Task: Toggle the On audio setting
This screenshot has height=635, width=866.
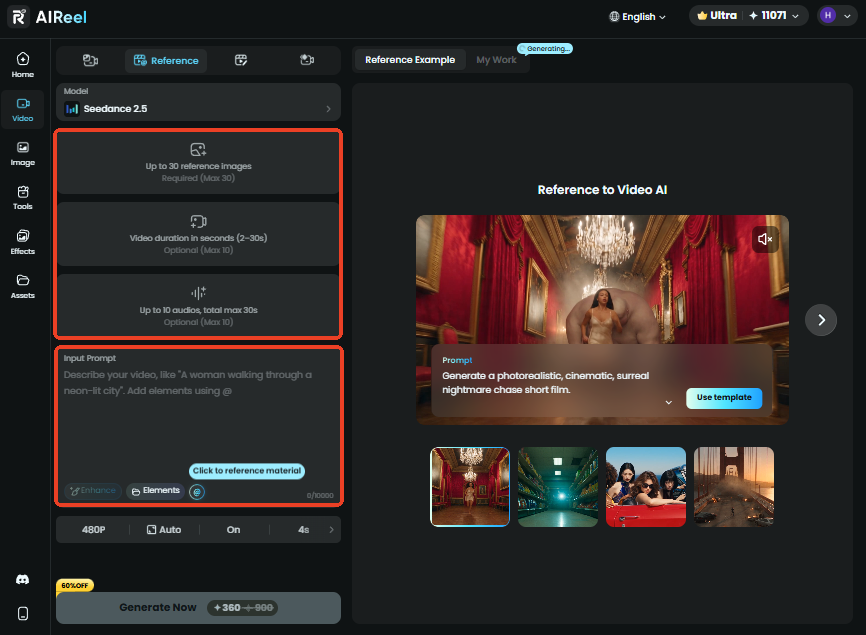Action: pos(234,530)
